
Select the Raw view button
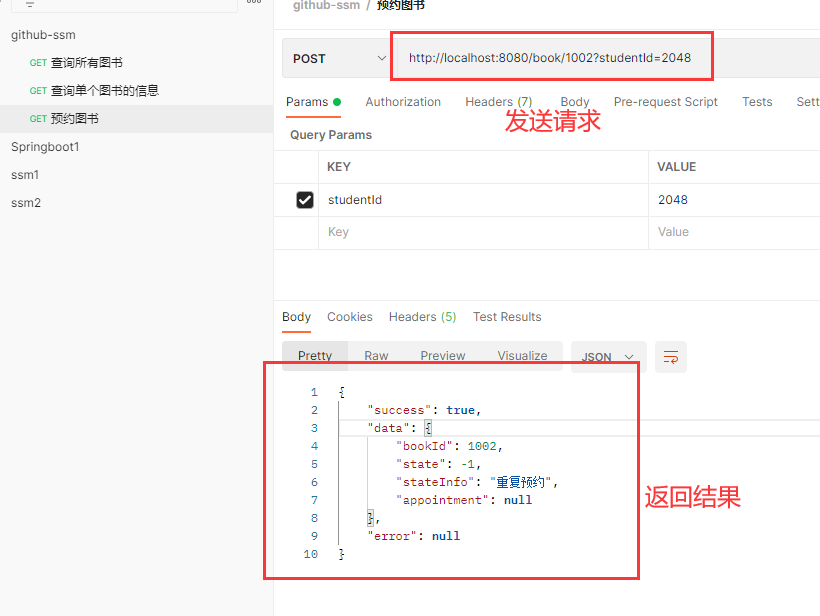point(376,356)
